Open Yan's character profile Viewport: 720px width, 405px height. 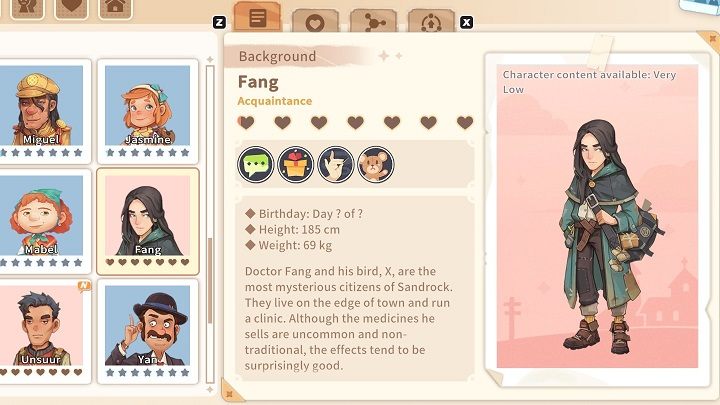pyautogui.click(x=147, y=332)
